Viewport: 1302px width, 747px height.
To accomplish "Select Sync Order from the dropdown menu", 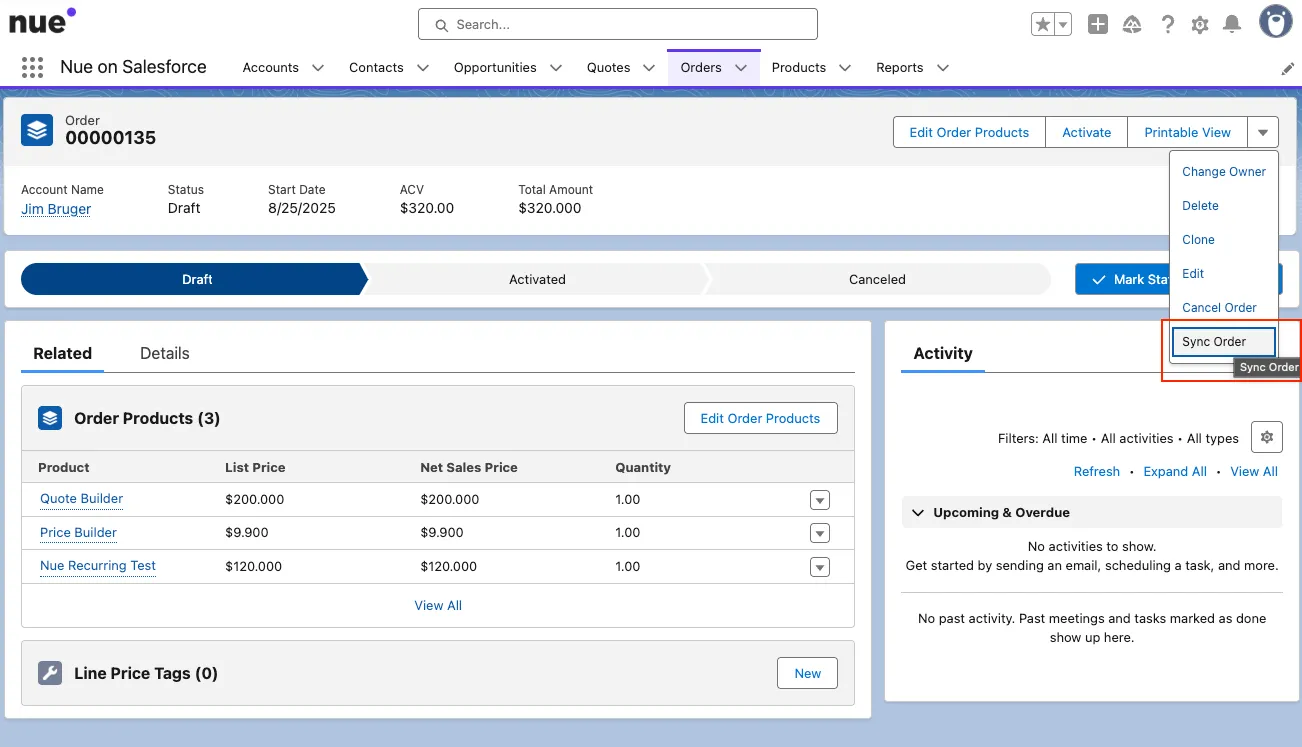I will (x=1223, y=342).
